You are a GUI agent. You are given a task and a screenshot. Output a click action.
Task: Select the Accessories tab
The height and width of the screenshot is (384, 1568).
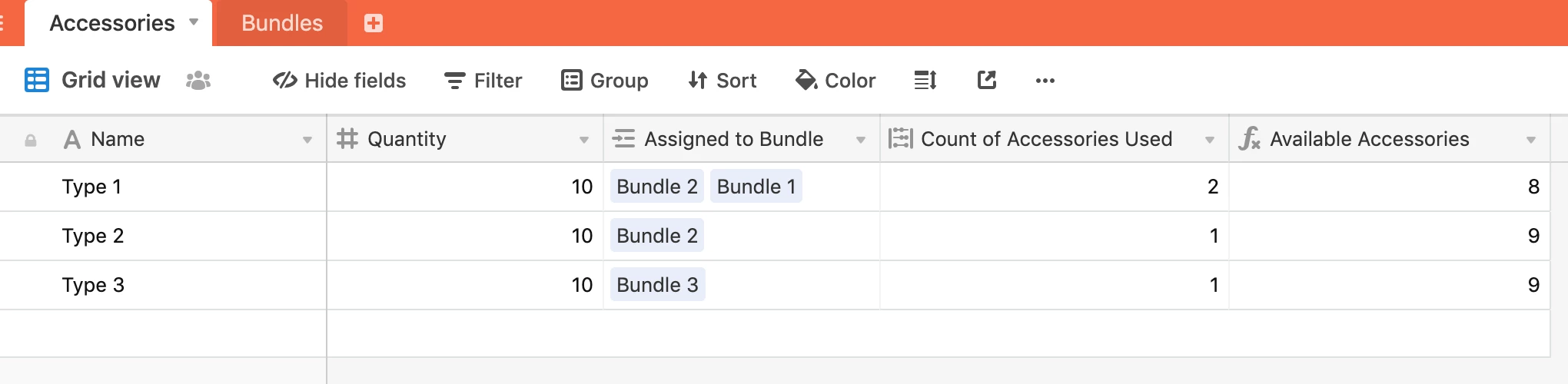click(x=112, y=23)
